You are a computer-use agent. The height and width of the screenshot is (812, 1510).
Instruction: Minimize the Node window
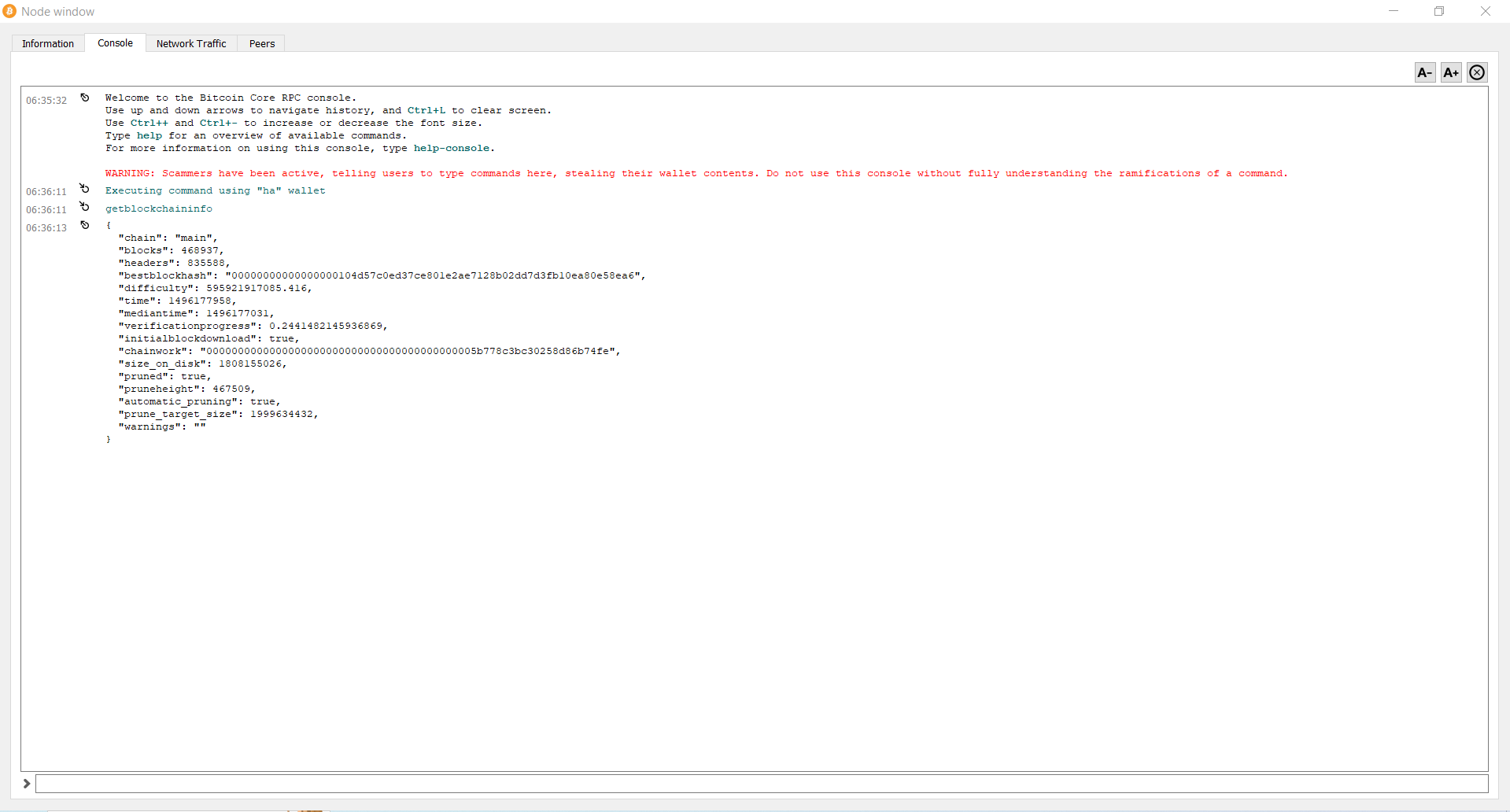[x=1394, y=11]
